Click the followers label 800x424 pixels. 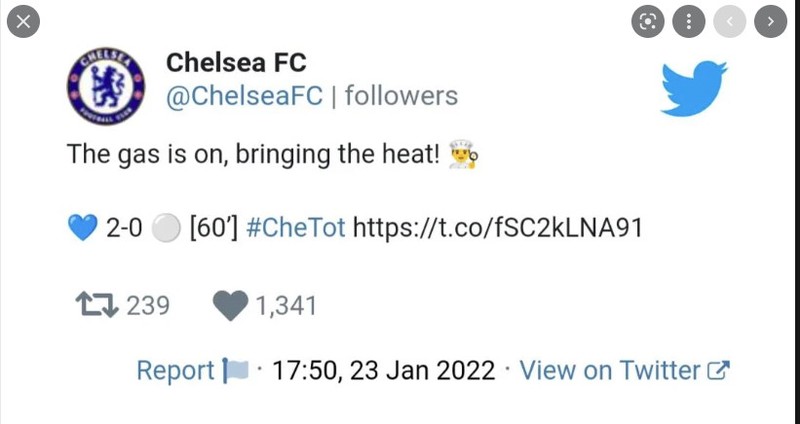click(401, 95)
